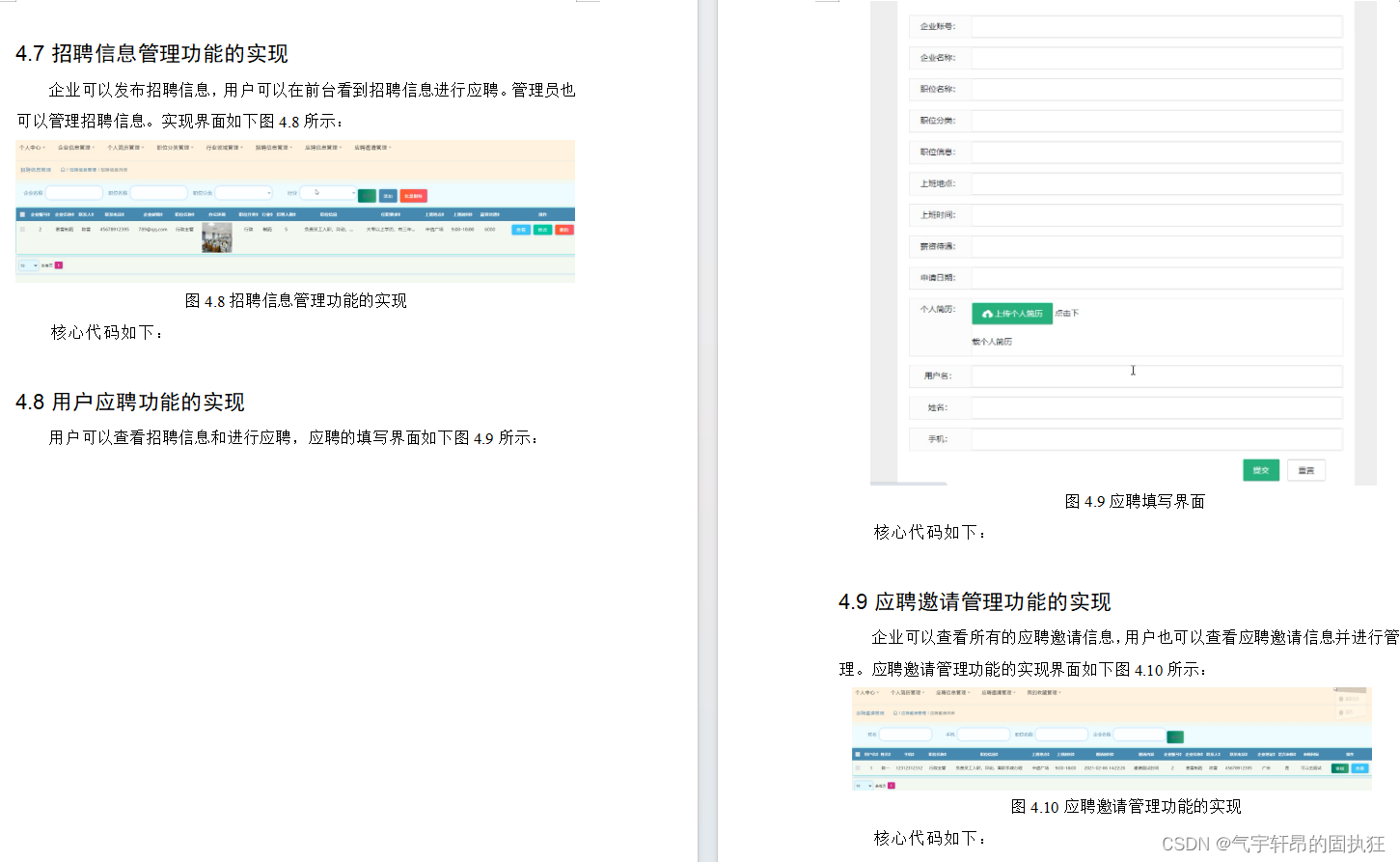Expand 行业 dropdown in figure 4.8
Screen dimensions: 1400x862
click(x=328, y=193)
